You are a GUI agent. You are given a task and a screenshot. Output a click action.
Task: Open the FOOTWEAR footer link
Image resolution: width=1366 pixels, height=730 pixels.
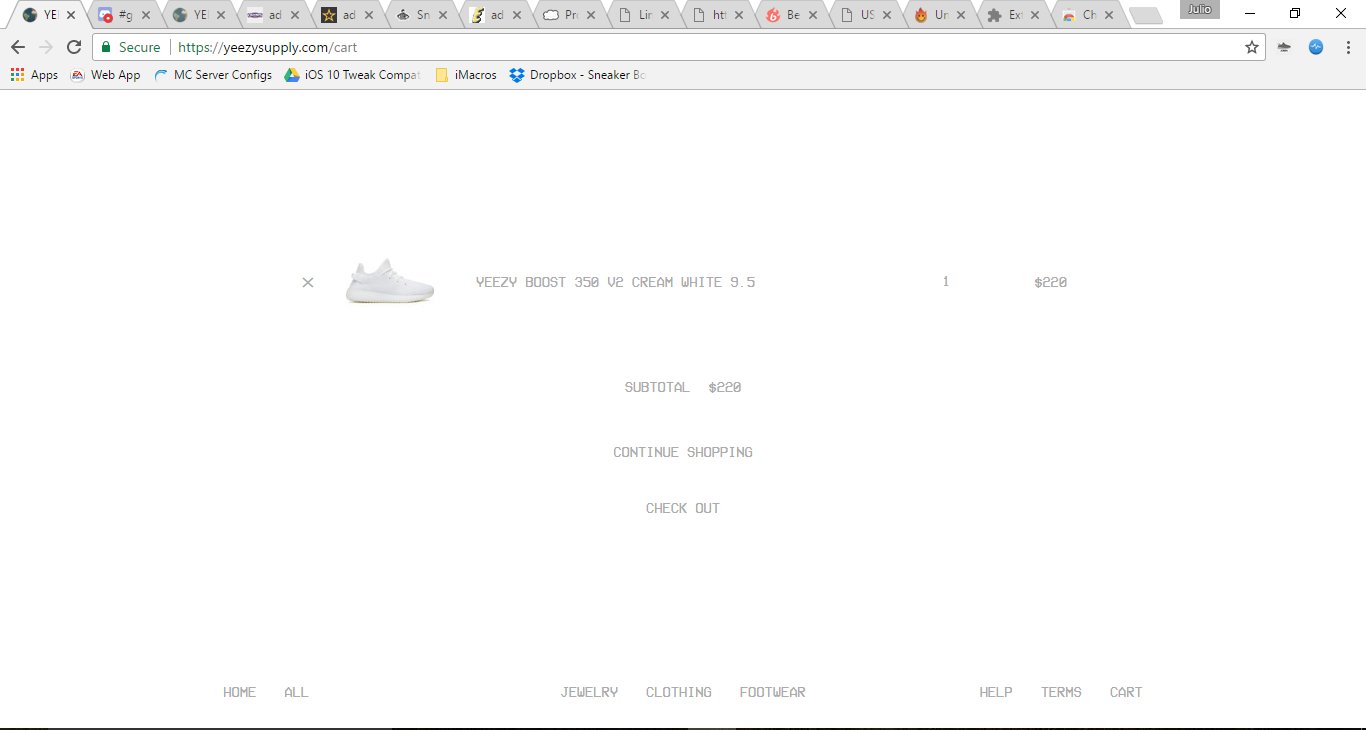coord(773,692)
